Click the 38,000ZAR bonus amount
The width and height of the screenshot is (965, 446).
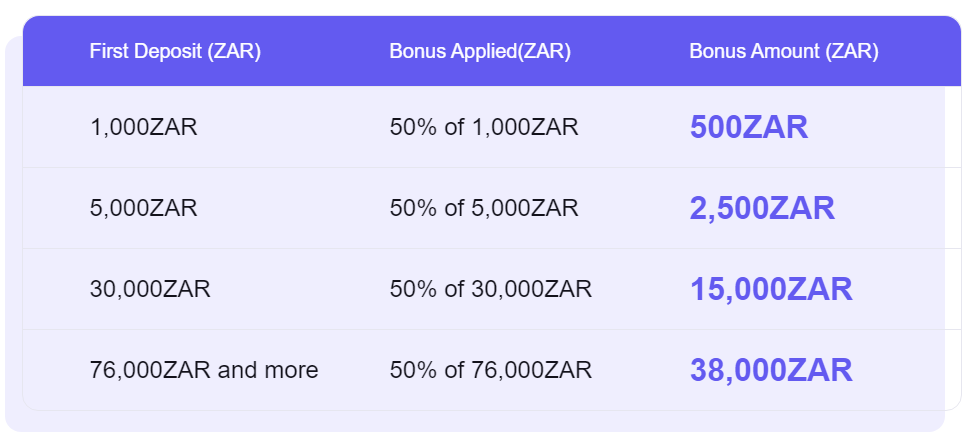pyautogui.click(x=771, y=370)
